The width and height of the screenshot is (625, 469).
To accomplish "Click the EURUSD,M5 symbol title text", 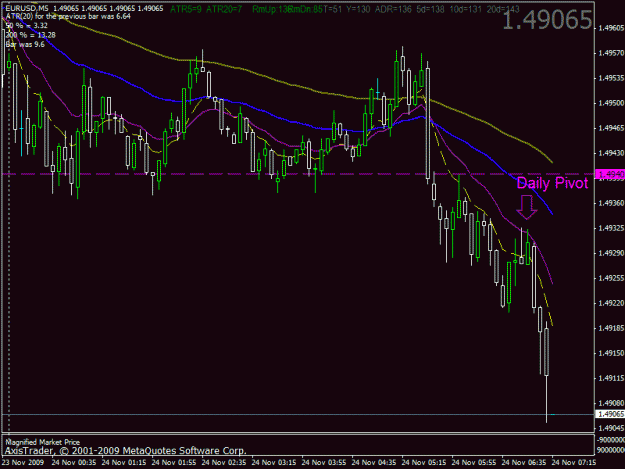I will (27, 8).
